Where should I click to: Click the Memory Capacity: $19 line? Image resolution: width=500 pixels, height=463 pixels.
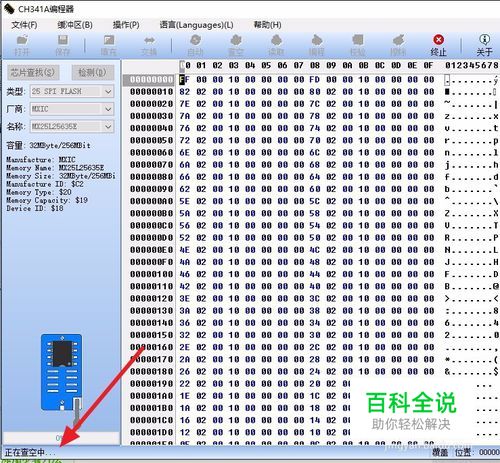pyautogui.click(x=47, y=200)
